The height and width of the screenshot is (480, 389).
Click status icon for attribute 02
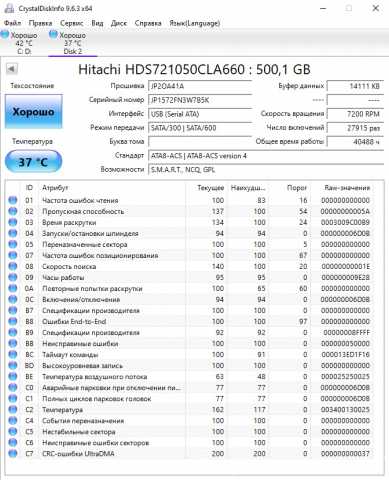tap(13, 211)
